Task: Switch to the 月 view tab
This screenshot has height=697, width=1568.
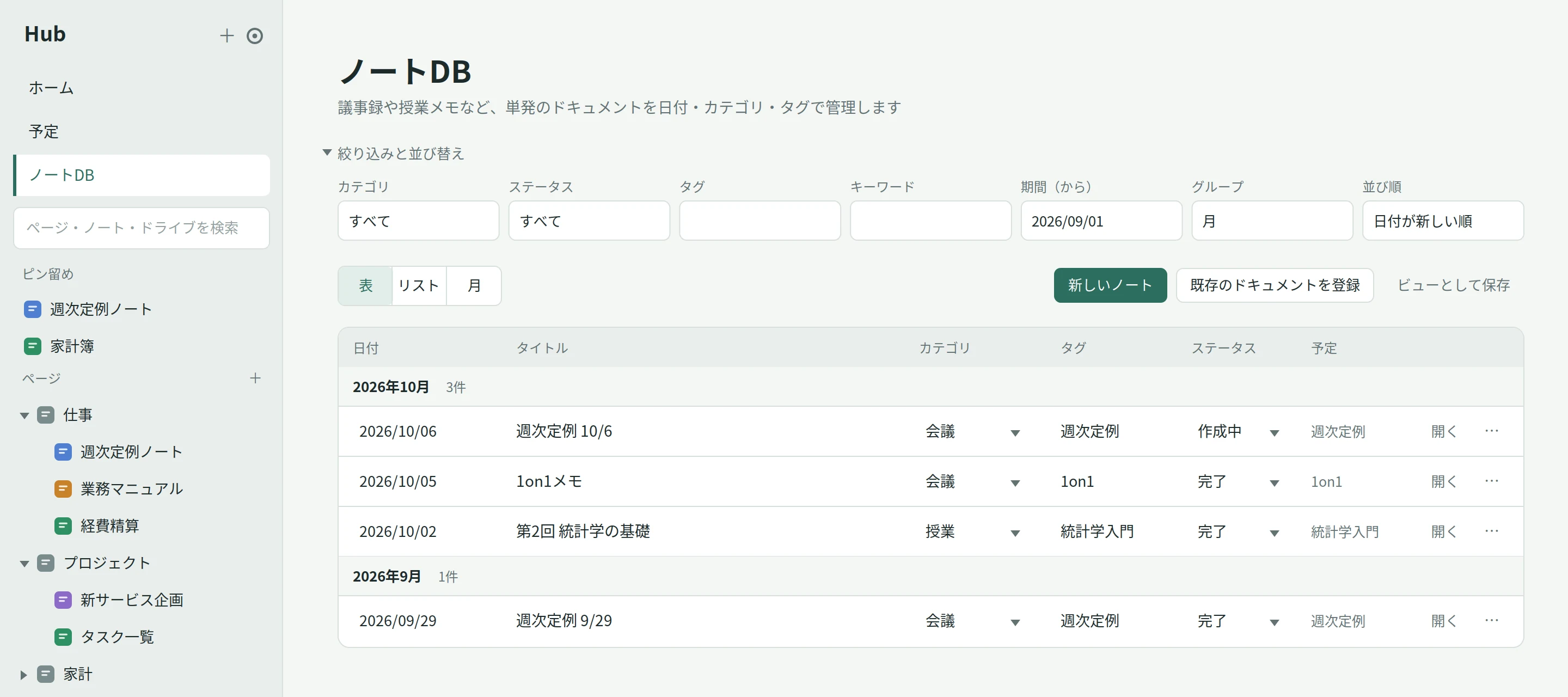Action: 474,285
